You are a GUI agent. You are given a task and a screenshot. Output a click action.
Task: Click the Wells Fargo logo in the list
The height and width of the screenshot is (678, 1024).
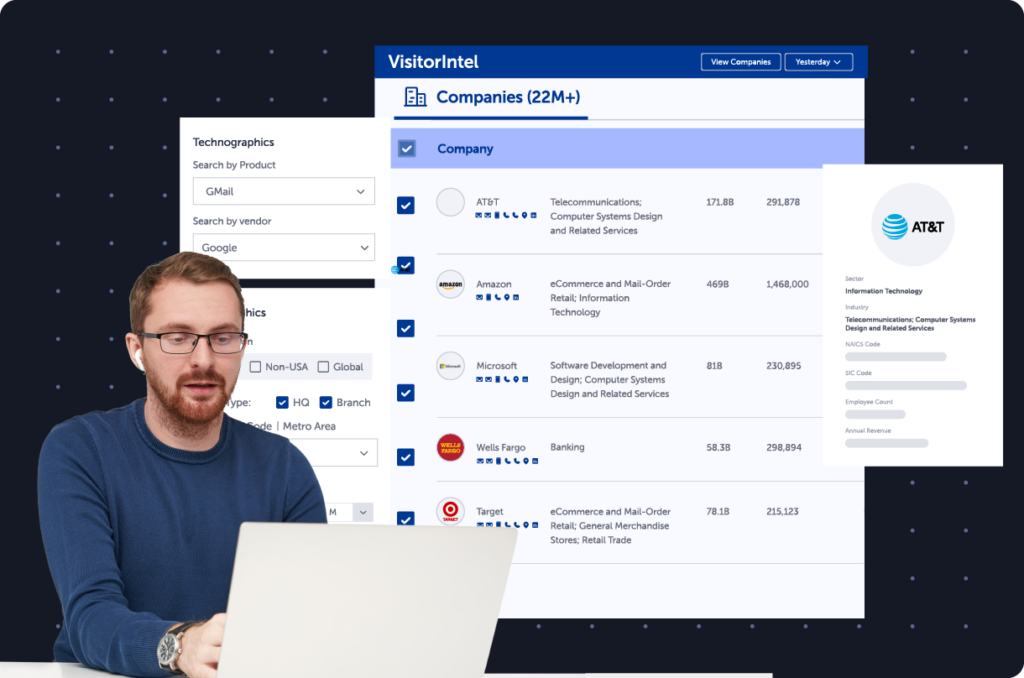(450, 447)
